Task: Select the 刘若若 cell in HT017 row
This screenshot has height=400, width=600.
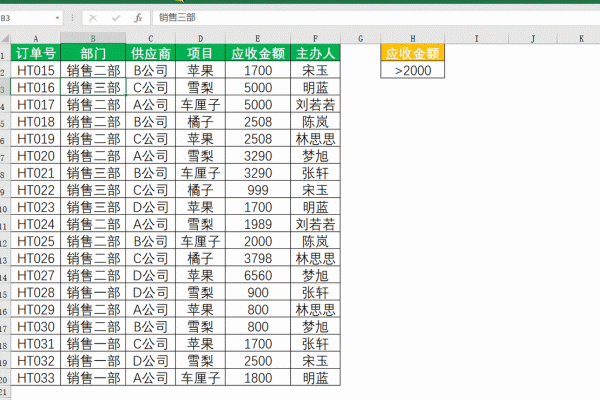Action: tap(315, 104)
